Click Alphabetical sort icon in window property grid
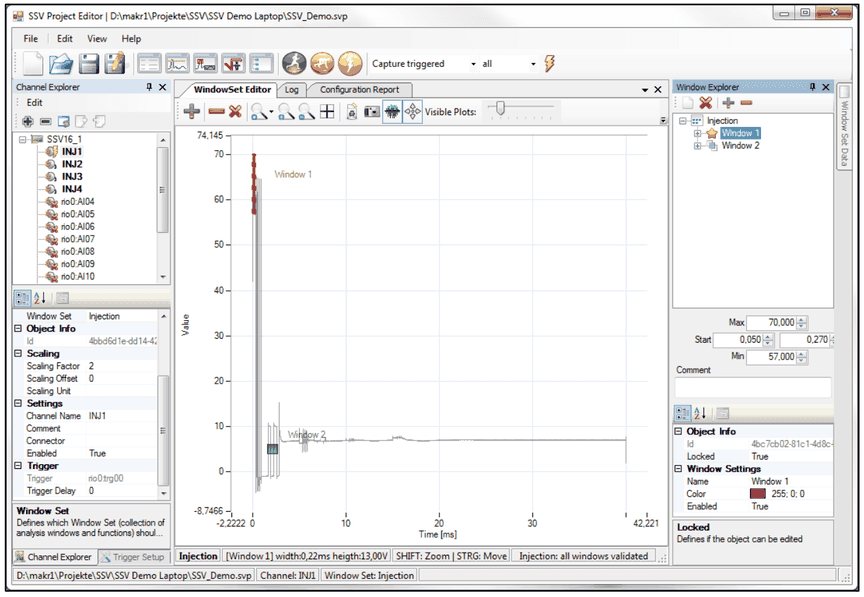Screen dimensions: 864x597 (700, 412)
